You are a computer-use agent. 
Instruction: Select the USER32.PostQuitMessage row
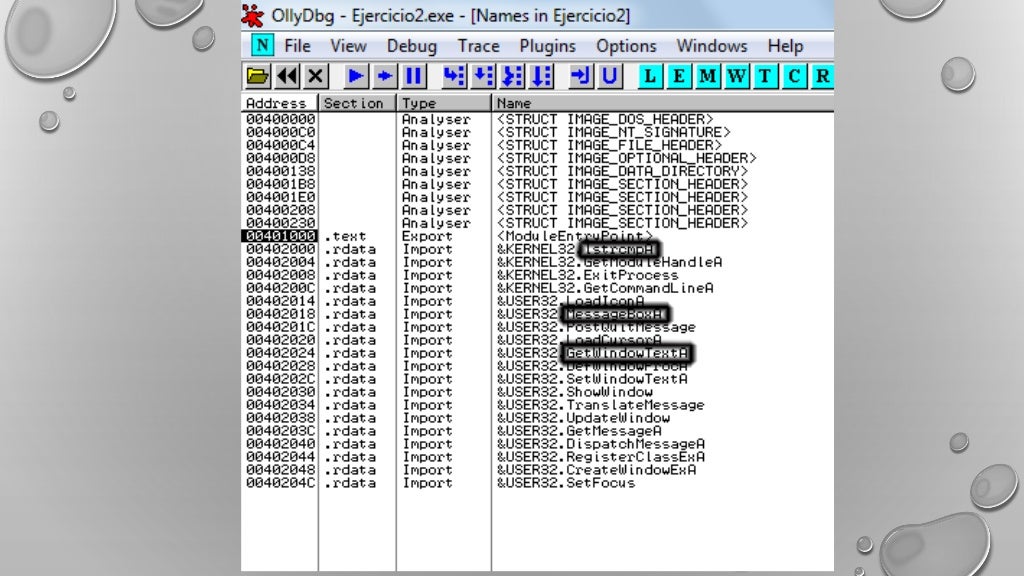(537, 327)
